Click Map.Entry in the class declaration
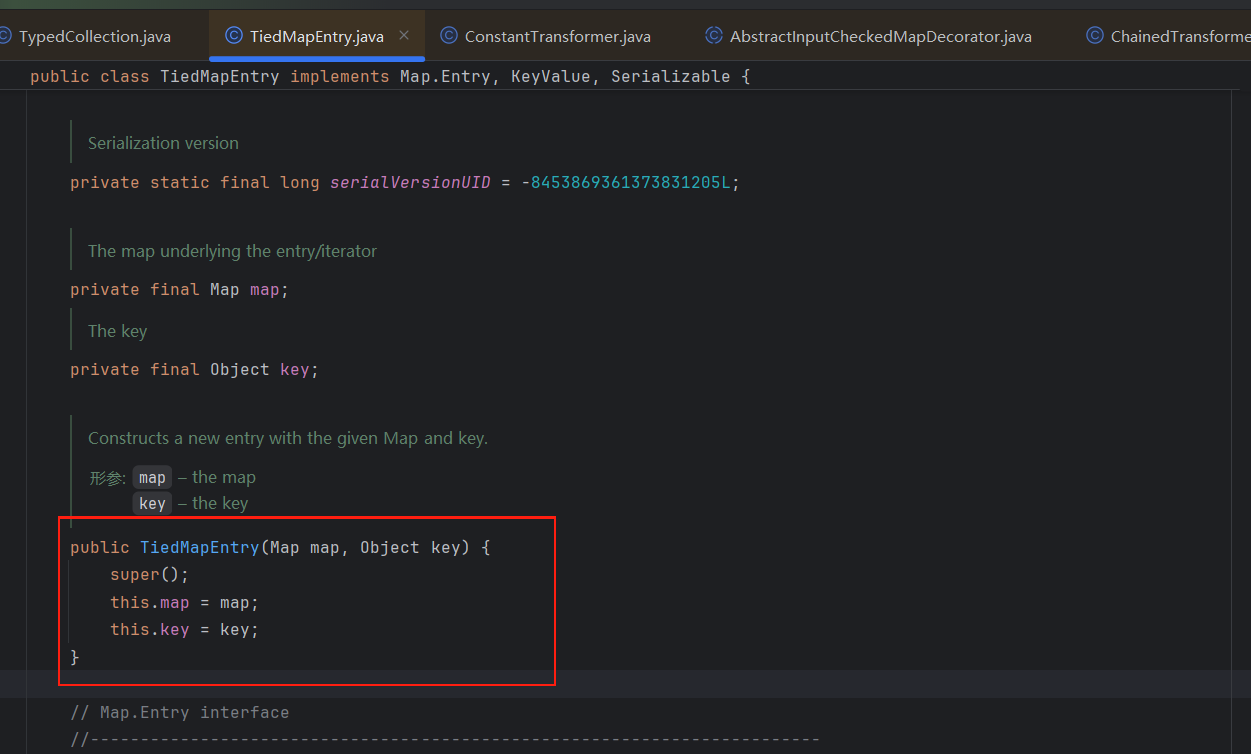The image size is (1251, 754). 445,77
